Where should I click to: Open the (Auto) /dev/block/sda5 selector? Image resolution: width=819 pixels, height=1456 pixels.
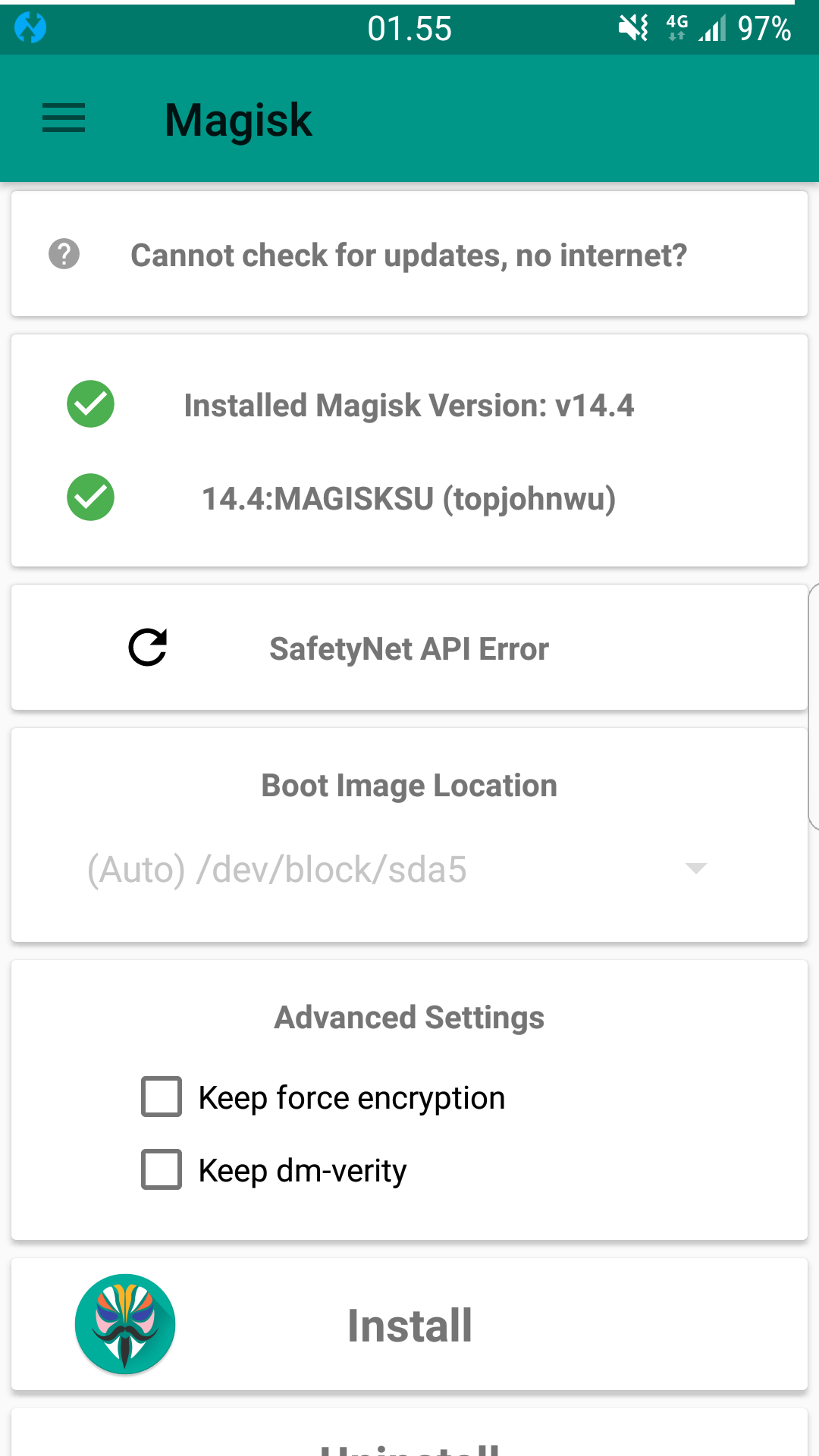point(397,869)
